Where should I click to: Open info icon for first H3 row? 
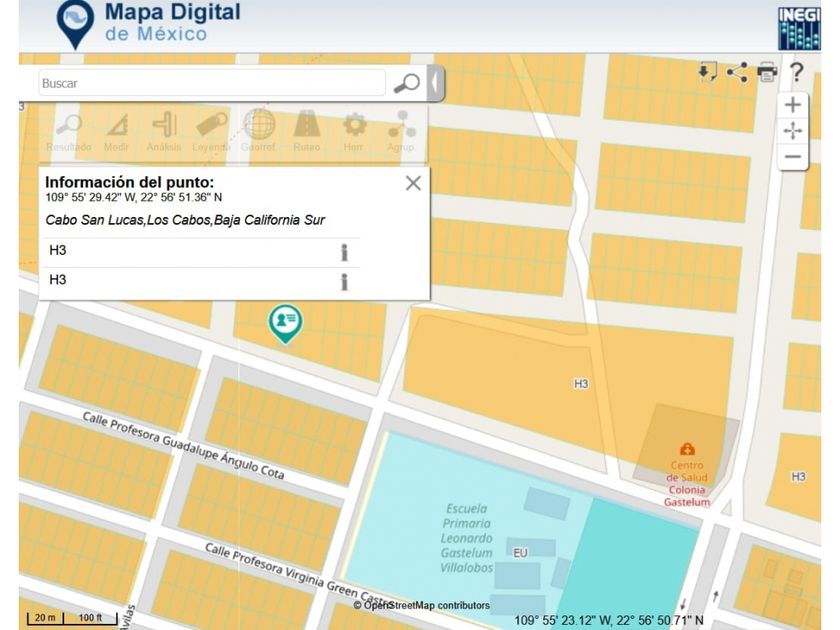pyautogui.click(x=344, y=252)
